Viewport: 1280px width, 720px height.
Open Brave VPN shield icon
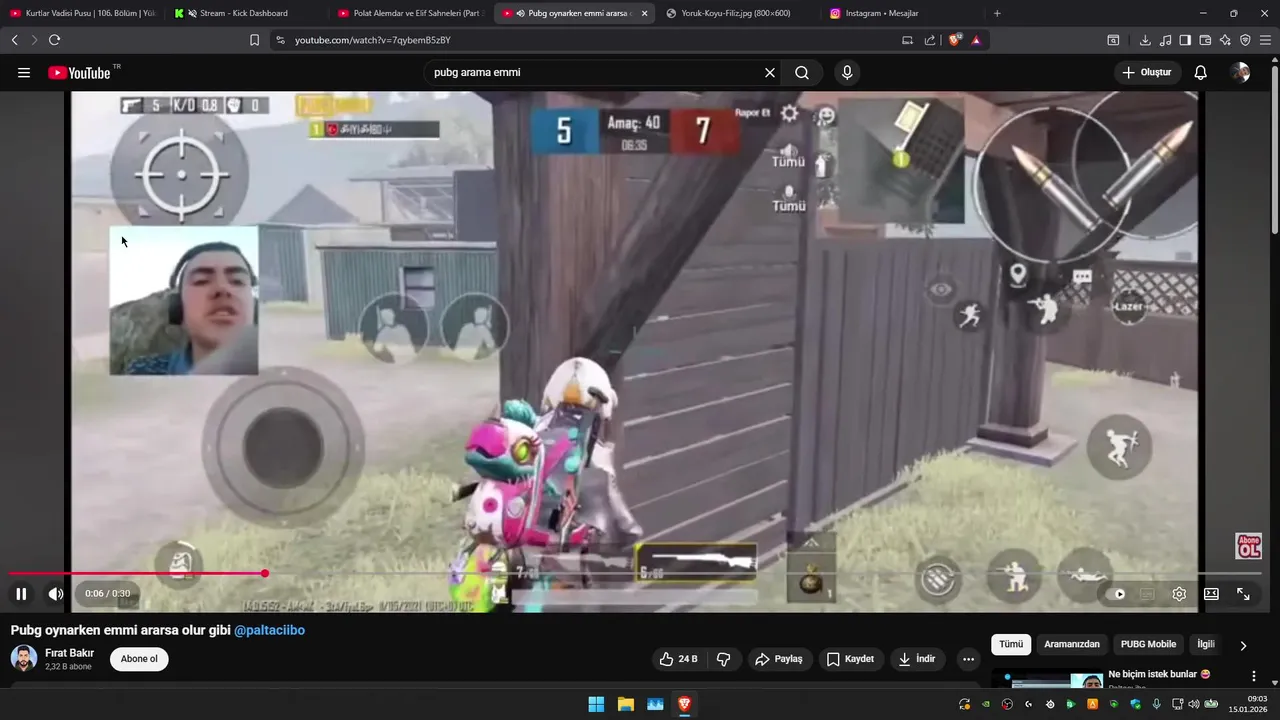1245,40
